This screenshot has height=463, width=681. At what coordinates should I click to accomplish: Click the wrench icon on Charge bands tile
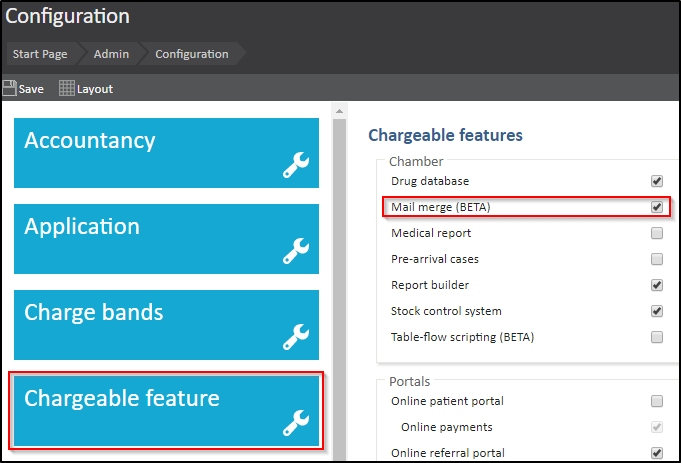pyautogui.click(x=296, y=338)
